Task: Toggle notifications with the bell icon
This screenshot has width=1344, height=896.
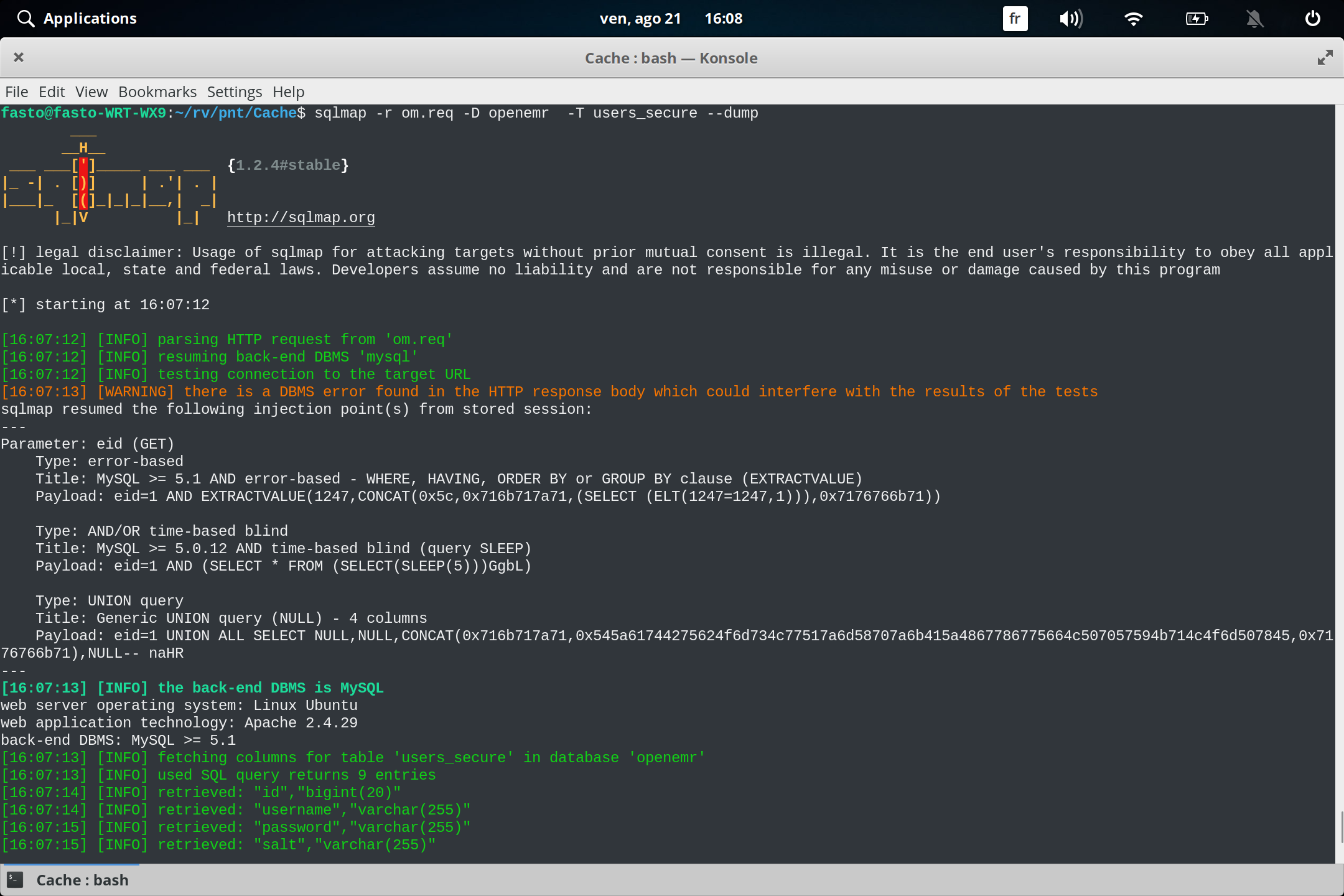Action: 1254,19
